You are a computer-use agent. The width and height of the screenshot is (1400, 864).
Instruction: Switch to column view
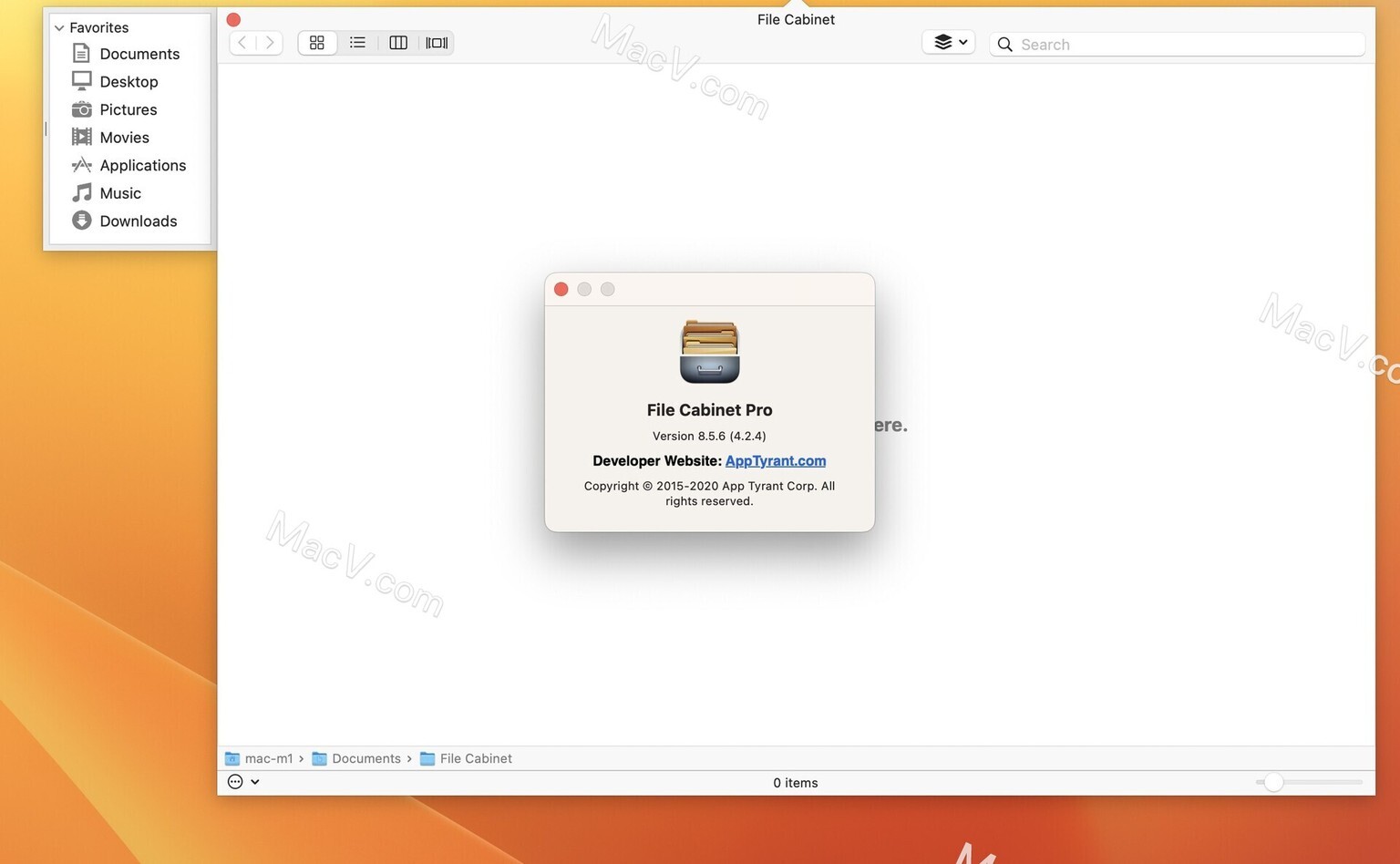click(x=398, y=43)
